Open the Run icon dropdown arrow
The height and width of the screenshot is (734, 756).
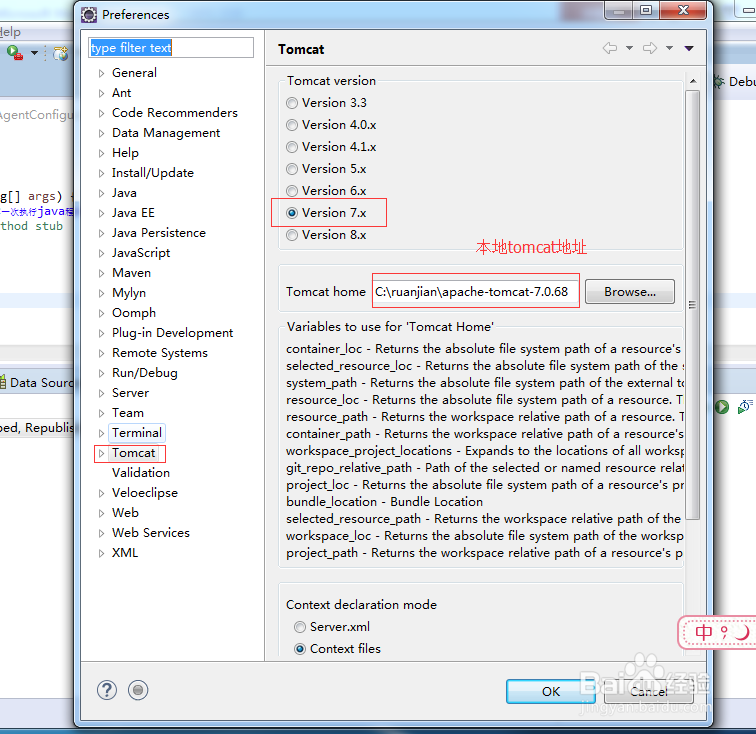[x=34, y=53]
